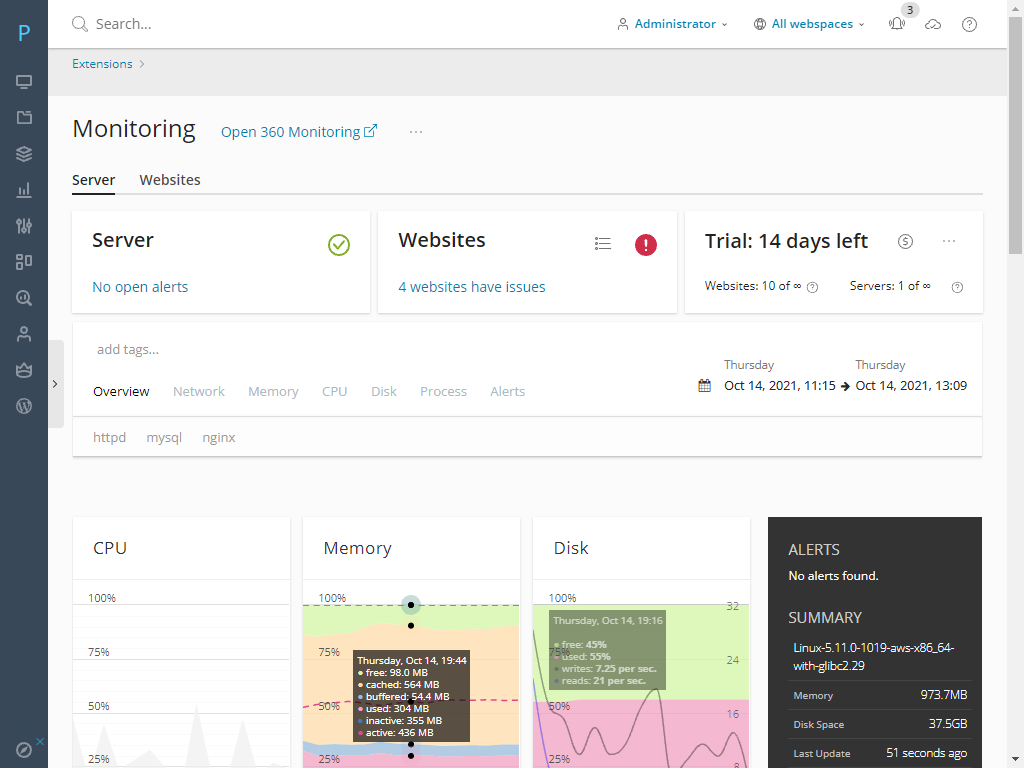Open notifications via the bell icon
The image size is (1024, 768).
click(x=896, y=23)
